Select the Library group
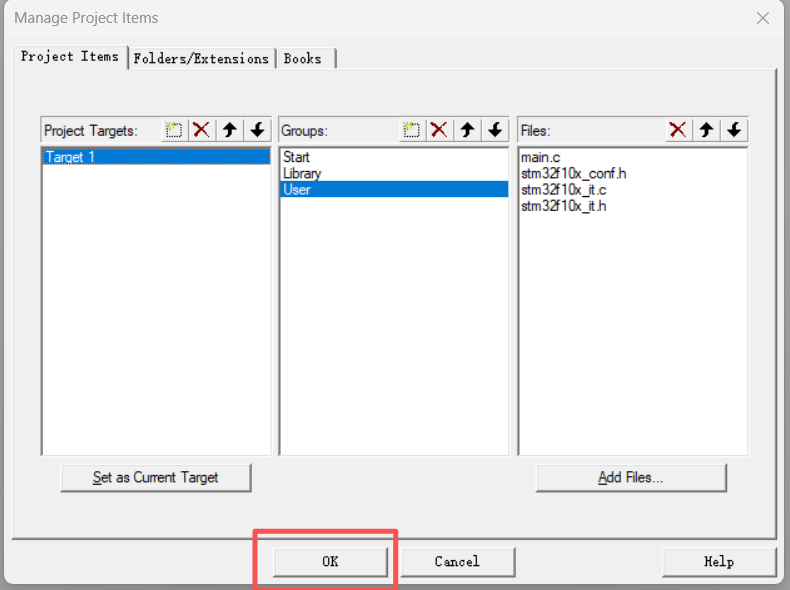The image size is (790, 590). pos(393,173)
